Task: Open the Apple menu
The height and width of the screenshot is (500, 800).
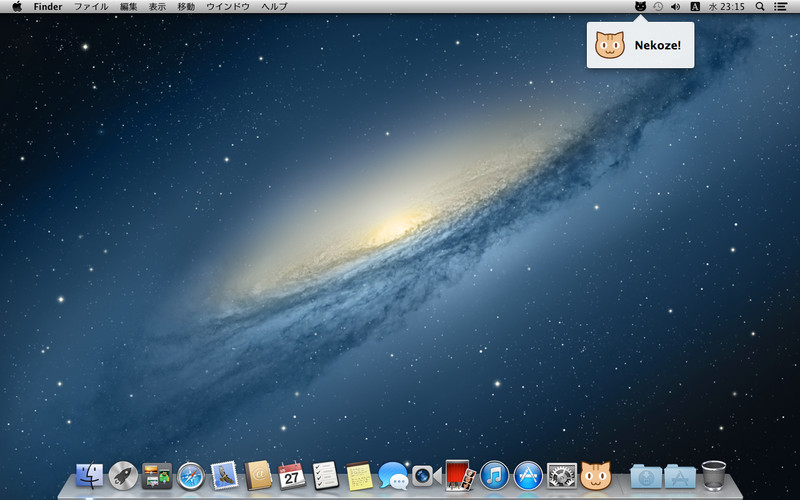Action: point(17,7)
